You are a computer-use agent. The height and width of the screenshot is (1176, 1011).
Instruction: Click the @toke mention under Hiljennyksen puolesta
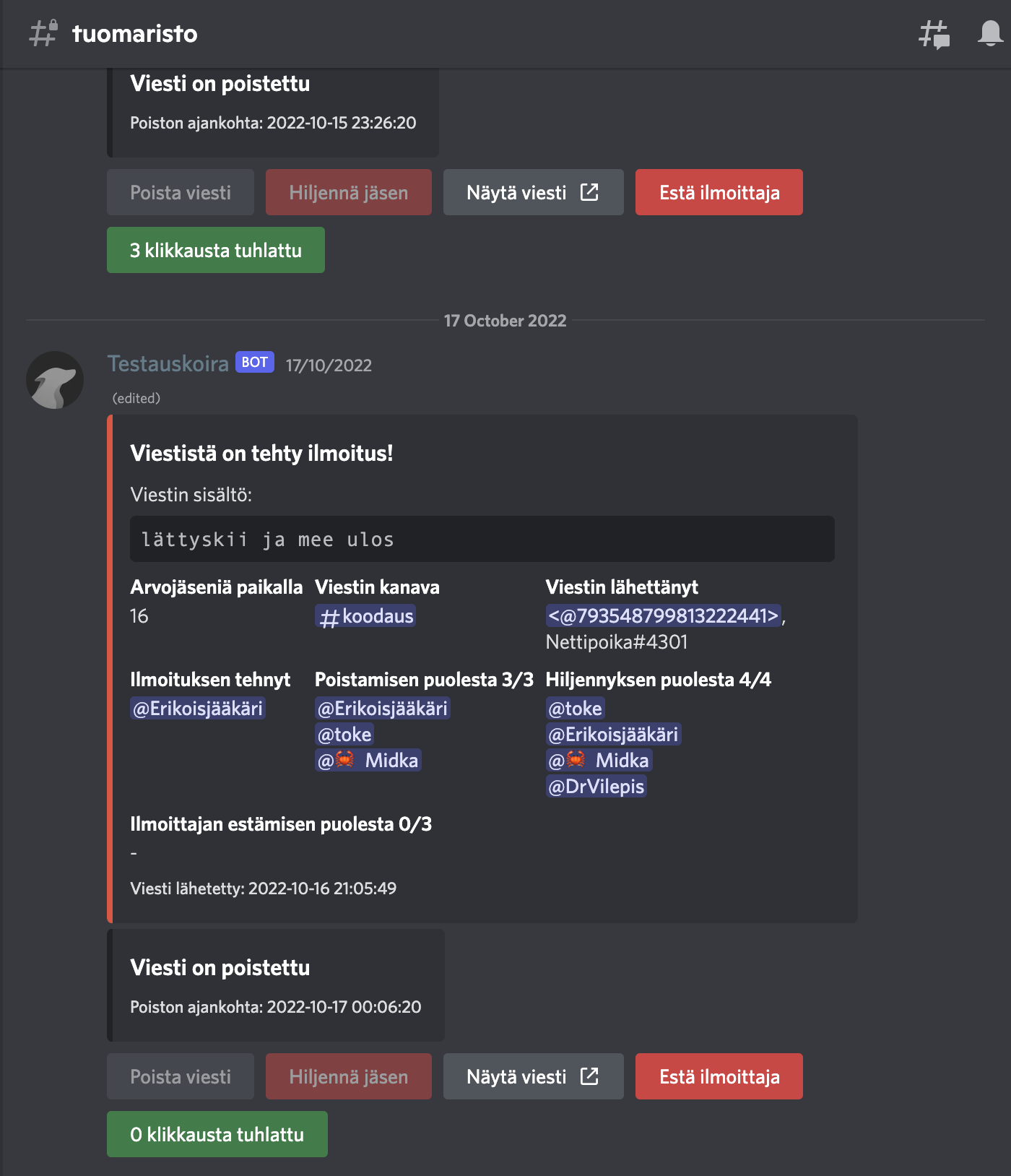pyautogui.click(x=575, y=709)
